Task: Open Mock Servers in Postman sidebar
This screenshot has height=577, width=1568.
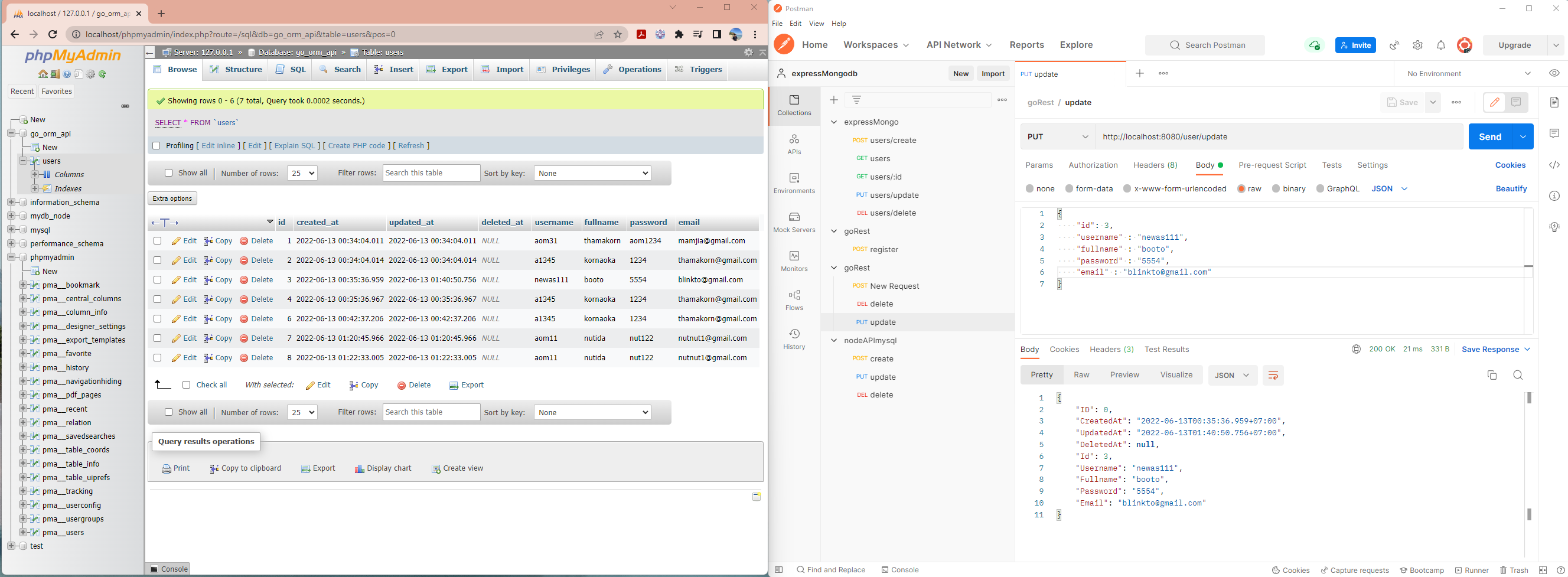Action: click(x=794, y=221)
